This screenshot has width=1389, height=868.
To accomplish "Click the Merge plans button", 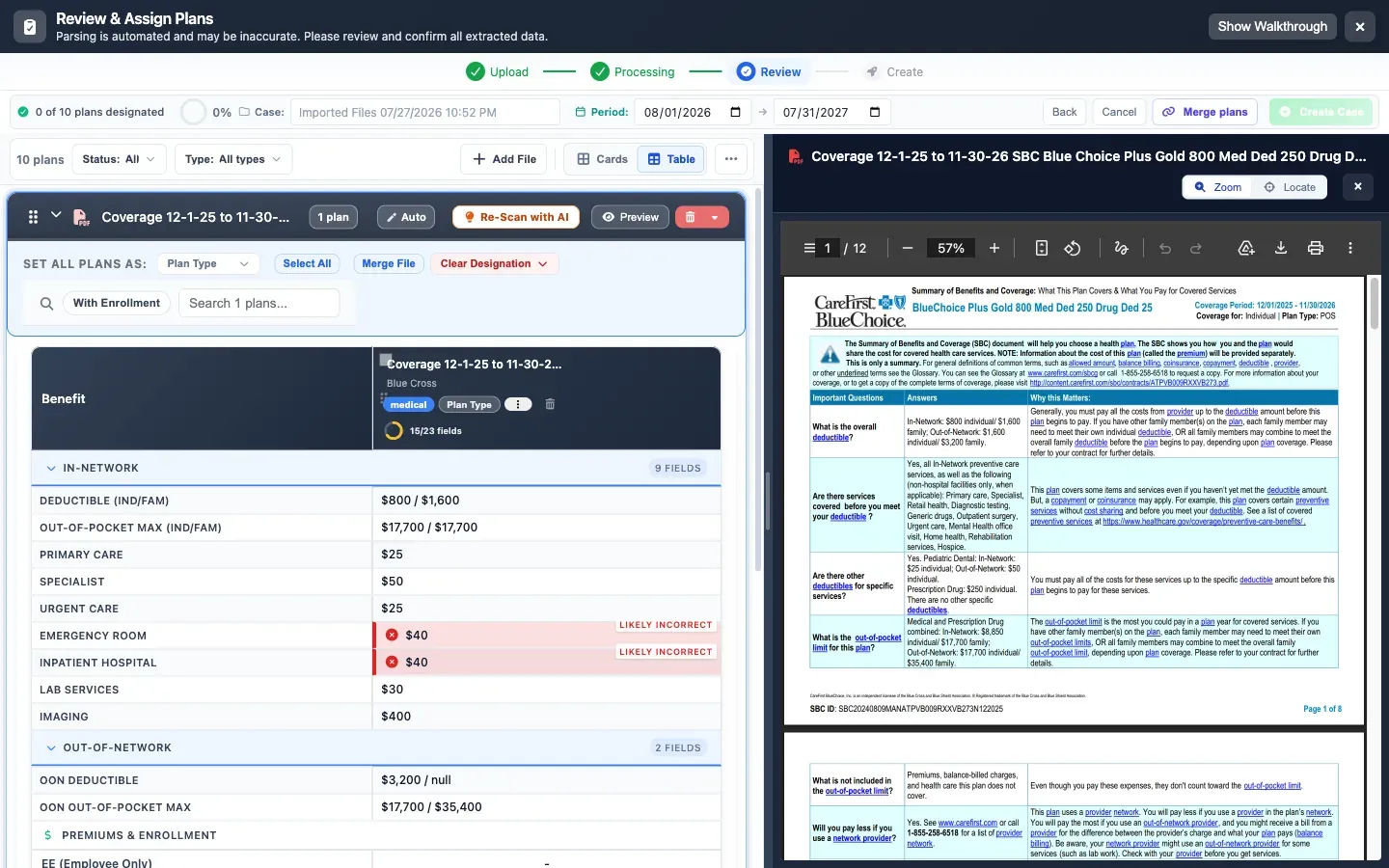I will [1205, 112].
